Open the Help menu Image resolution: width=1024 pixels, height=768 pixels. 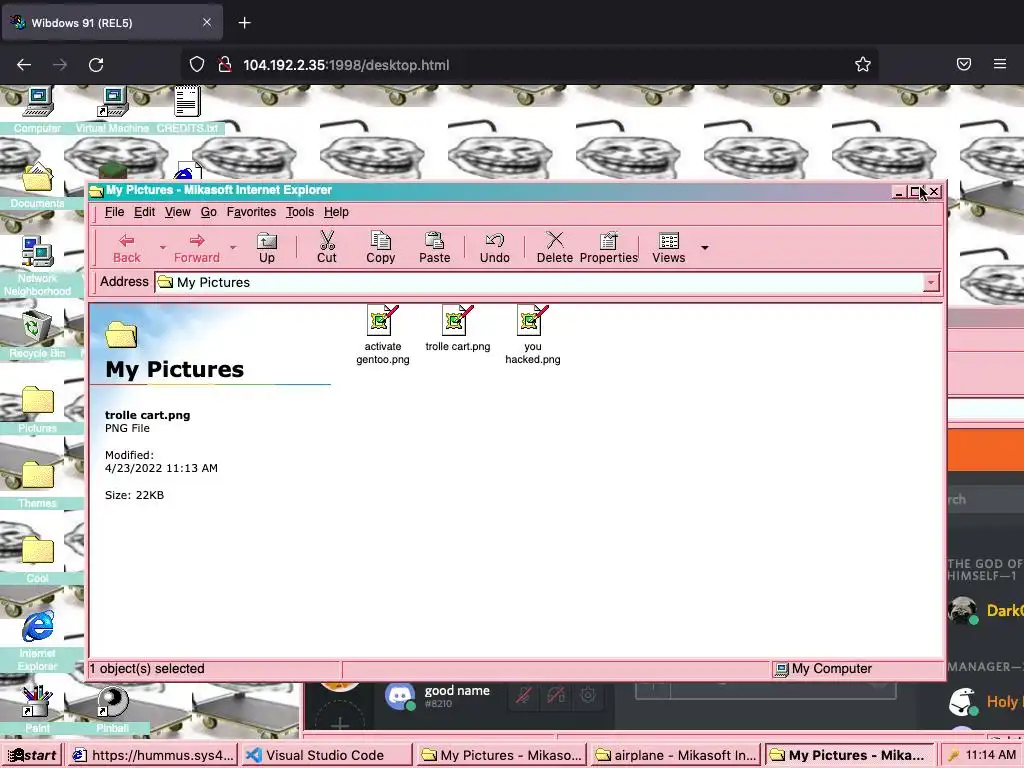[336, 212]
